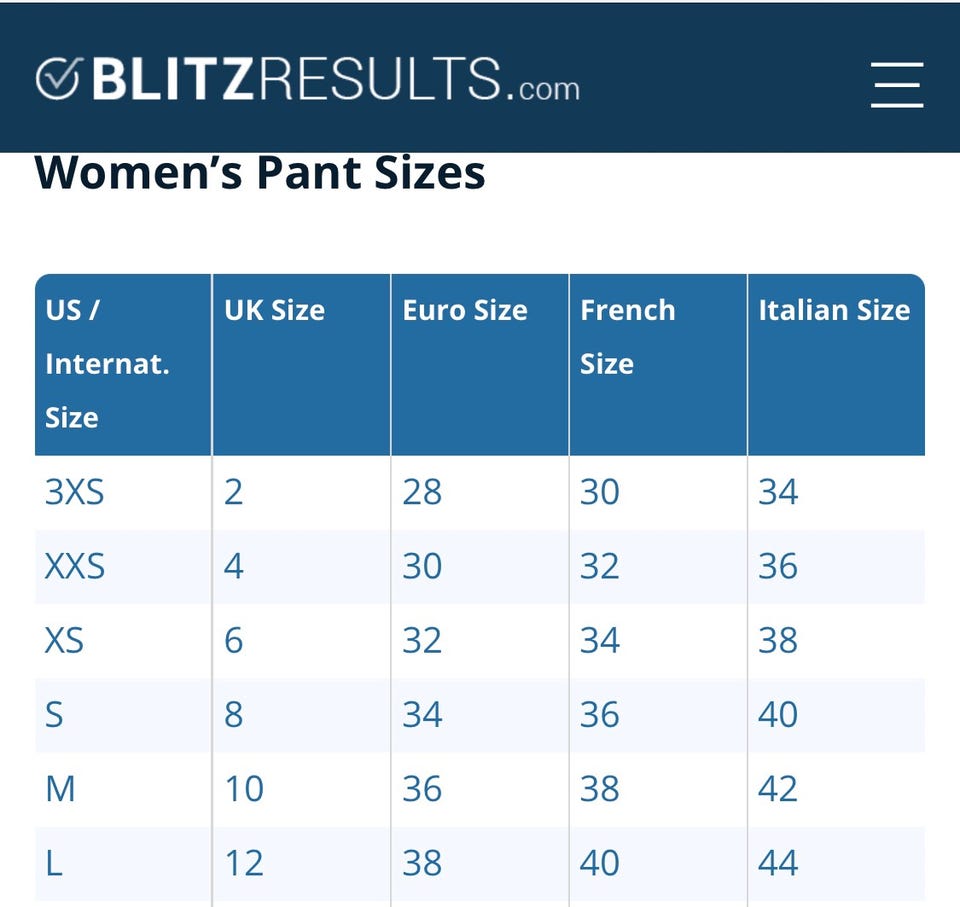Click the BLITZRESULTS.com site logo text

335,79
